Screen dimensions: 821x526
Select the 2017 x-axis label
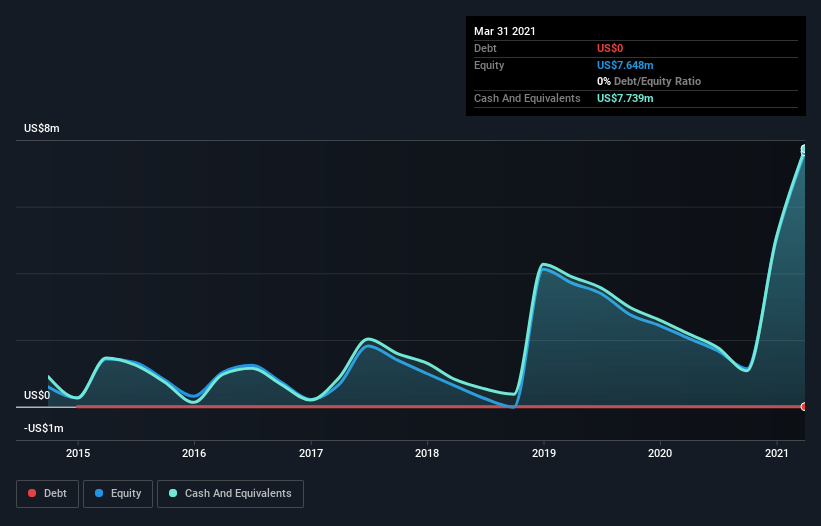coord(310,453)
